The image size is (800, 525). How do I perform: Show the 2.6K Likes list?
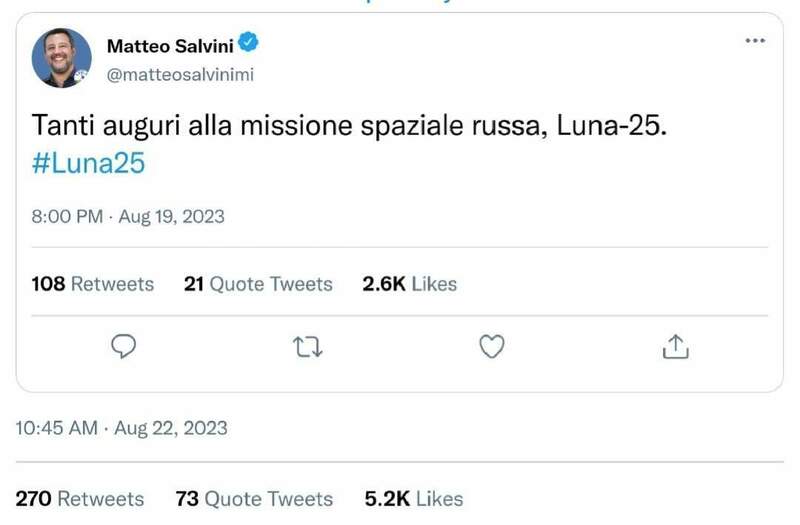[409, 284]
